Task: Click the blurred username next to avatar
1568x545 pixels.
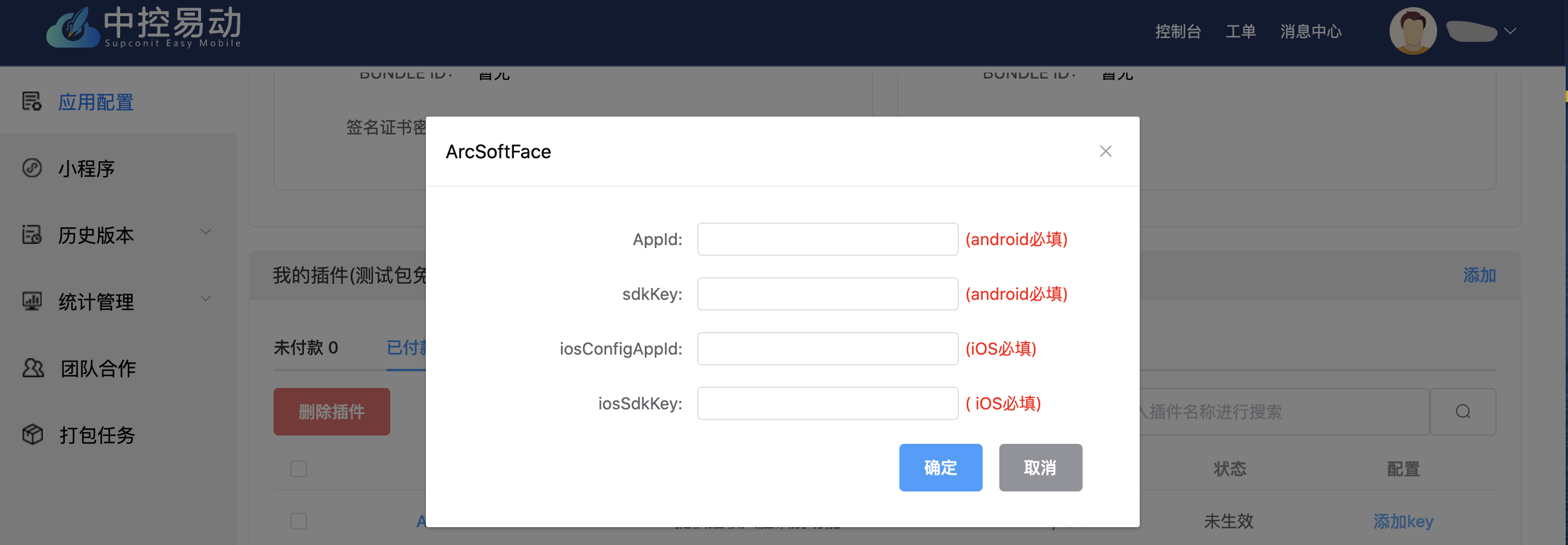Action: [x=1471, y=31]
